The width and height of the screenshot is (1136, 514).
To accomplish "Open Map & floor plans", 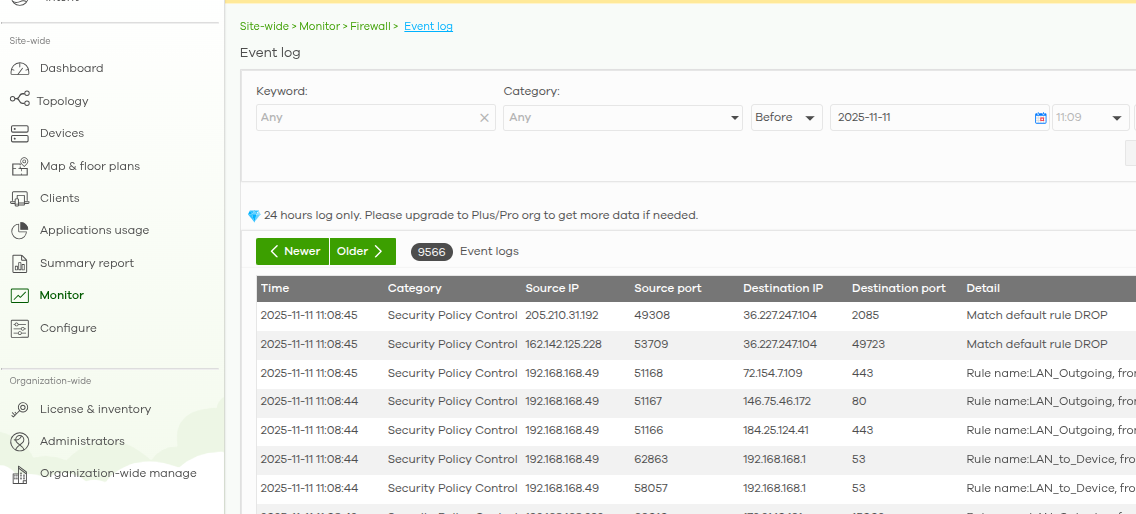I will click(90, 166).
